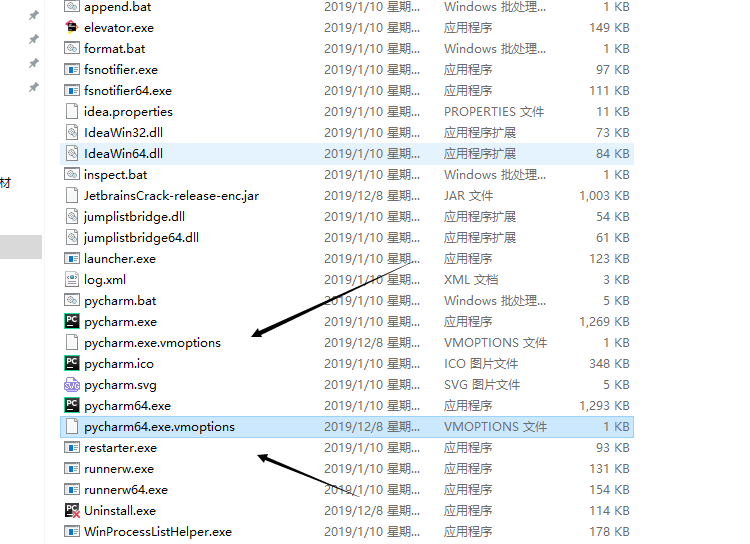The width and height of the screenshot is (750, 544).
Task: Click the XML 文档 type cell
Action: coord(471,279)
